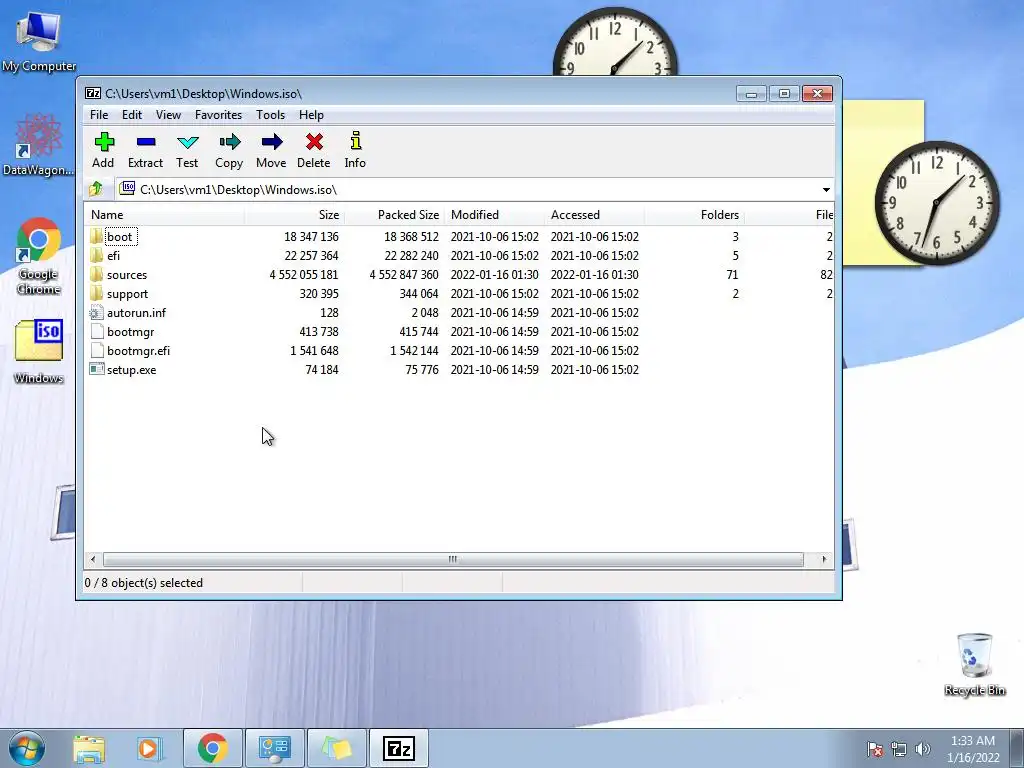Switch to Chrome in the taskbar
This screenshot has width=1024, height=768.
pyautogui.click(x=212, y=748)
